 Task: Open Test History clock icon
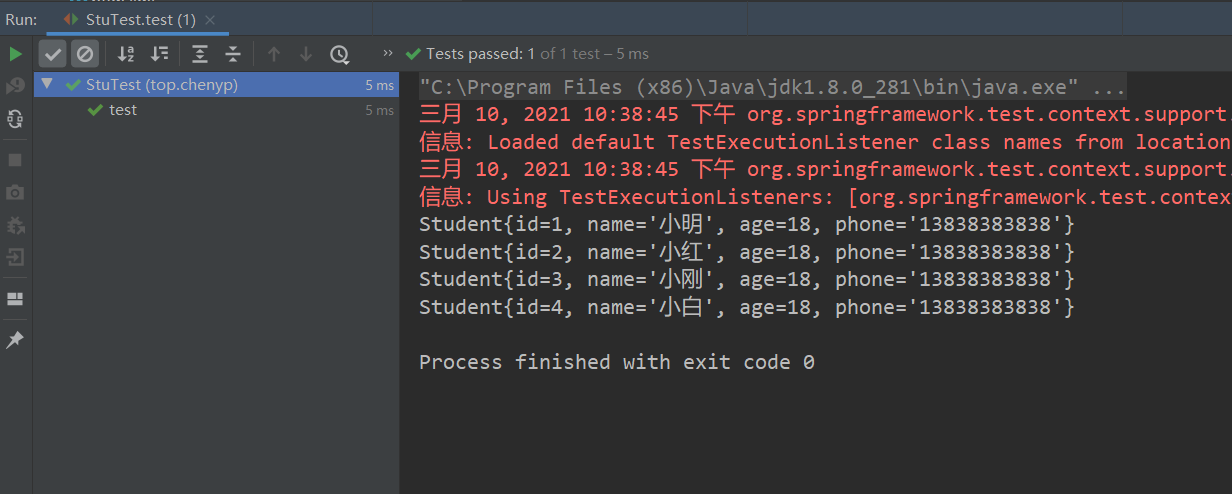(x=340, y=54)
